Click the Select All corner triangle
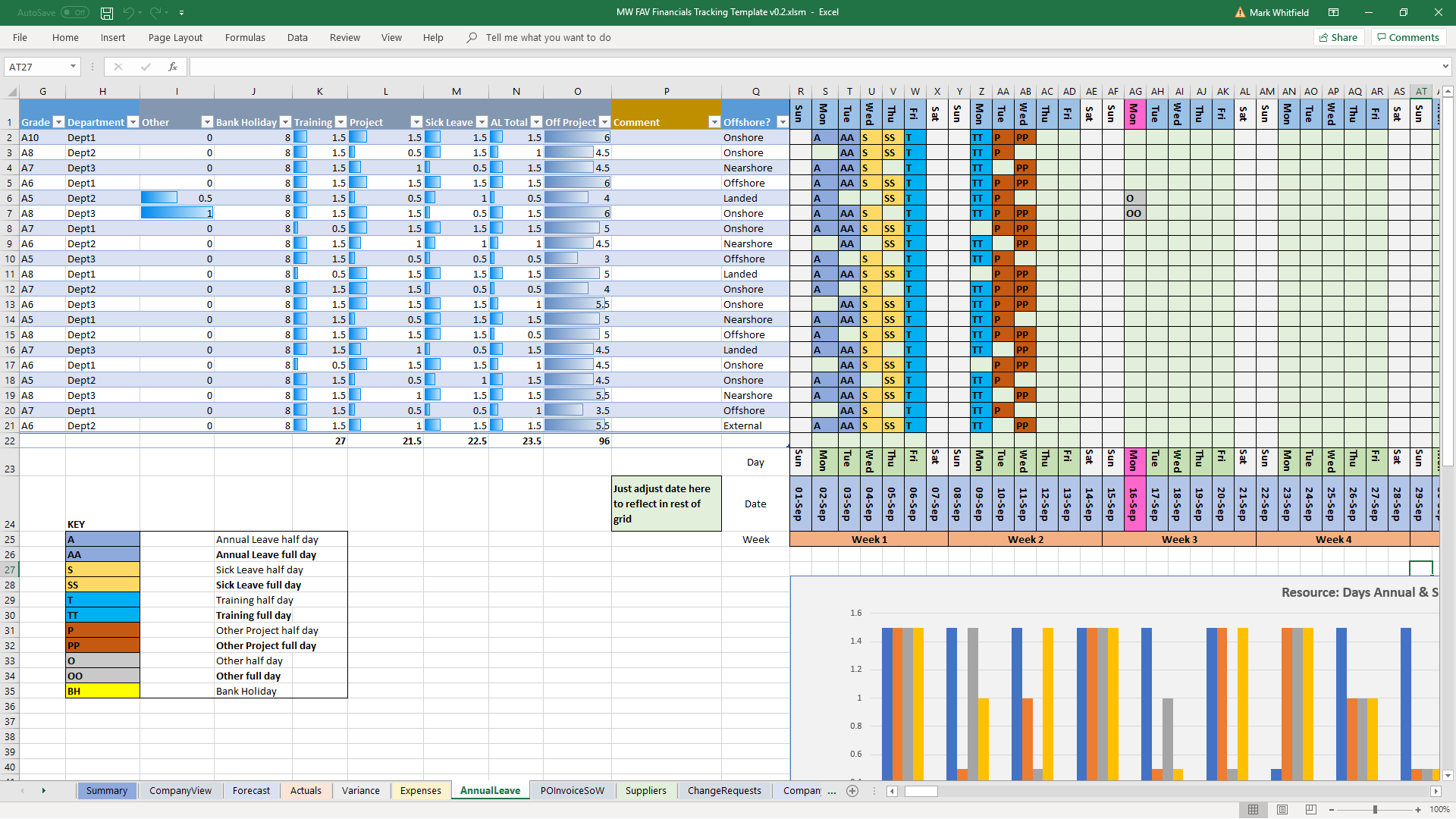 tap(11, 92)
